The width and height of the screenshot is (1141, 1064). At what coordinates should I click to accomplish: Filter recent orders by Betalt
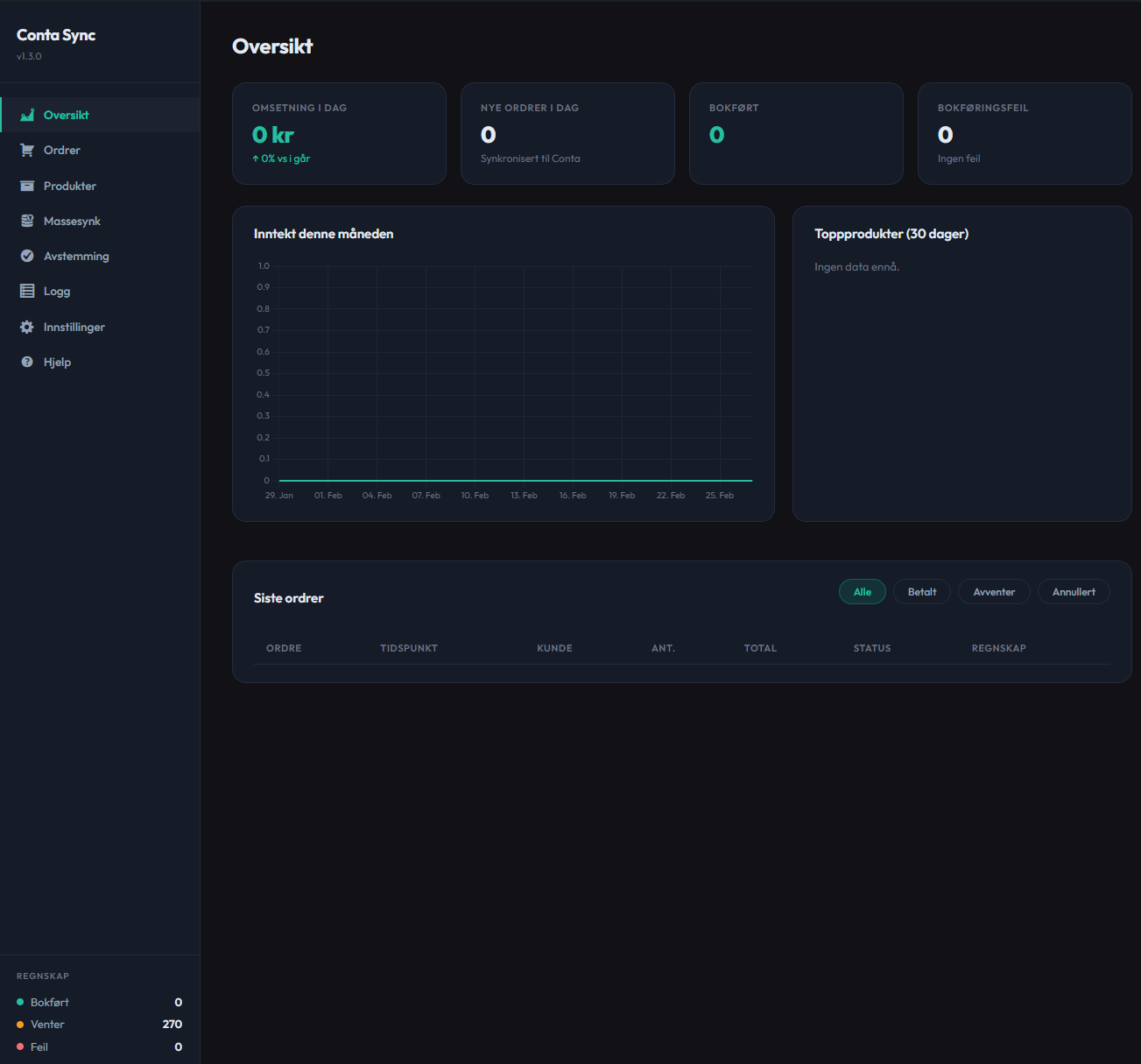921,592
